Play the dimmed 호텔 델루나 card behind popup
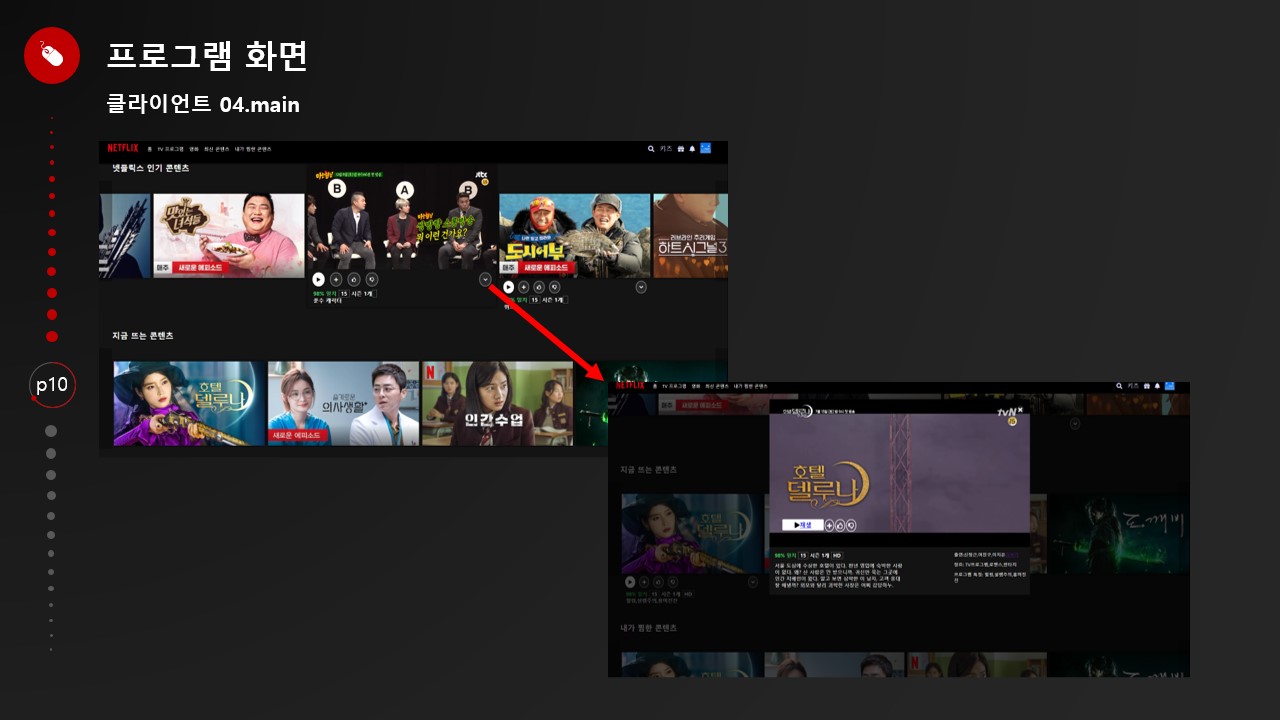 [x=630, y=581]
